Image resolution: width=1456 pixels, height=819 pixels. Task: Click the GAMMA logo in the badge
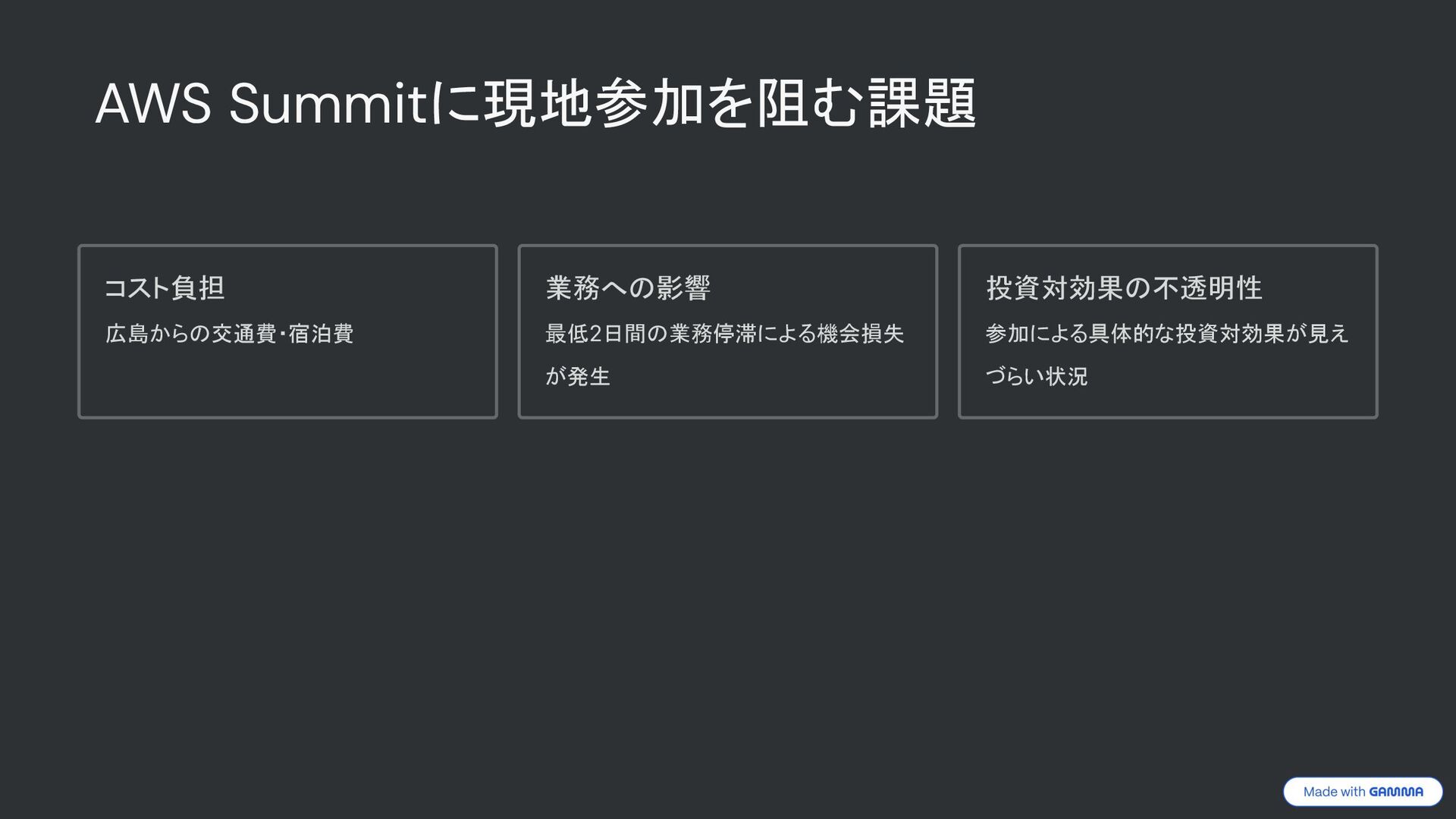point(1396,792)
